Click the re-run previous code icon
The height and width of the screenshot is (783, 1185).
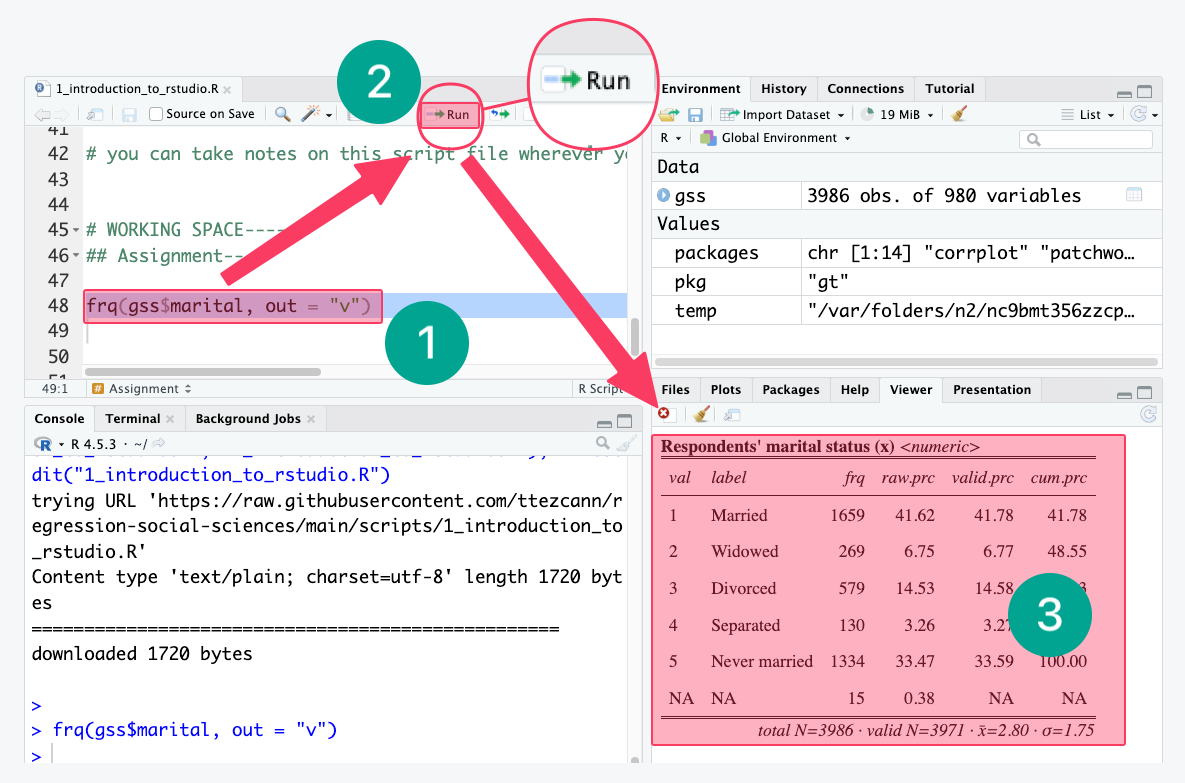pos(500,114)
